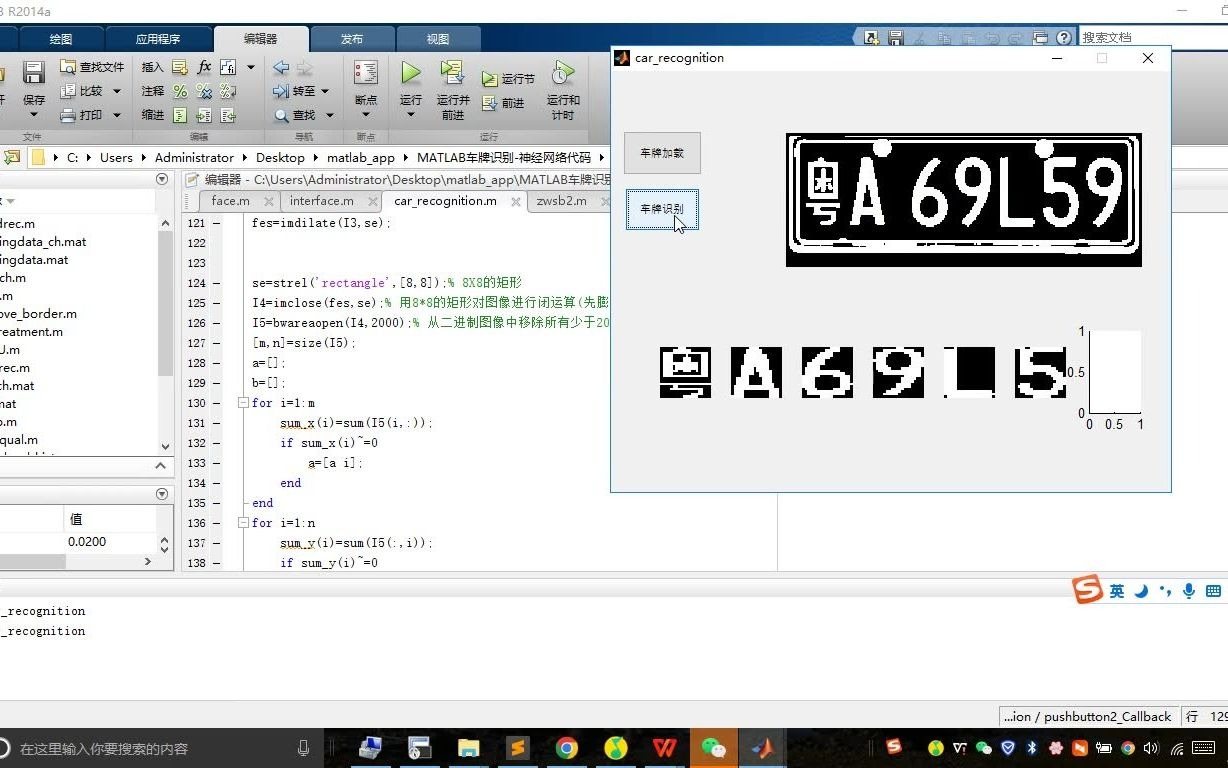Collapse the current folder panel
Viewport: 1228px width, 768px height.
(x=162, y=178)
